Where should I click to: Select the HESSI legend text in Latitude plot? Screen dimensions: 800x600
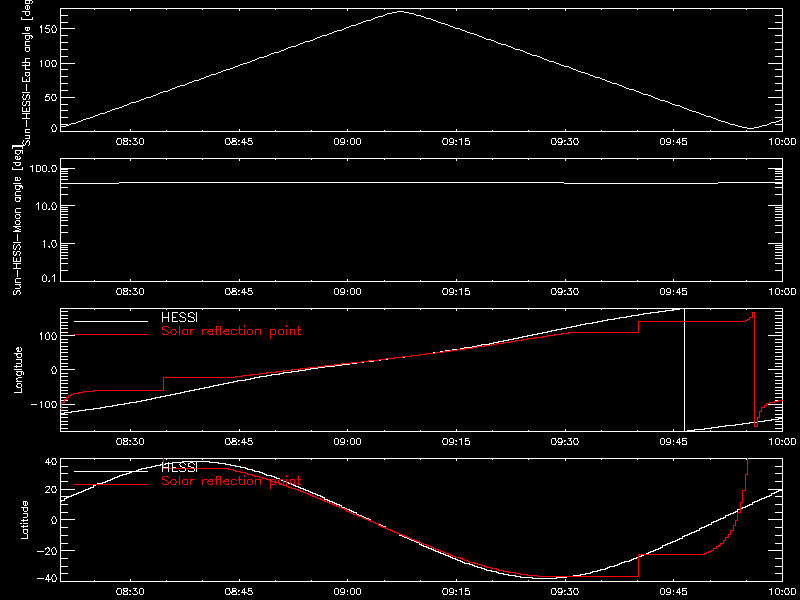pos(179,468)
